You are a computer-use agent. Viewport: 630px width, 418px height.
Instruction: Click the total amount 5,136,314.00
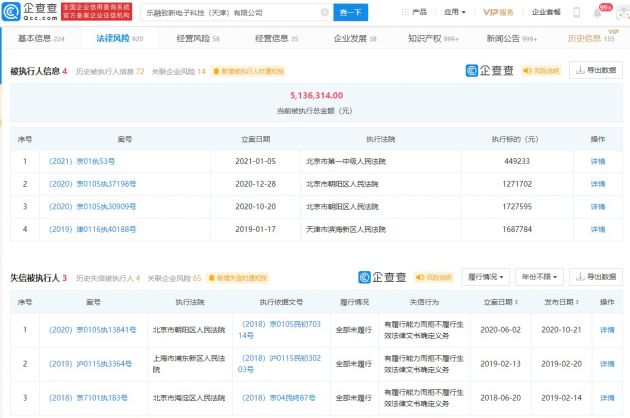[x=317, y=95]
